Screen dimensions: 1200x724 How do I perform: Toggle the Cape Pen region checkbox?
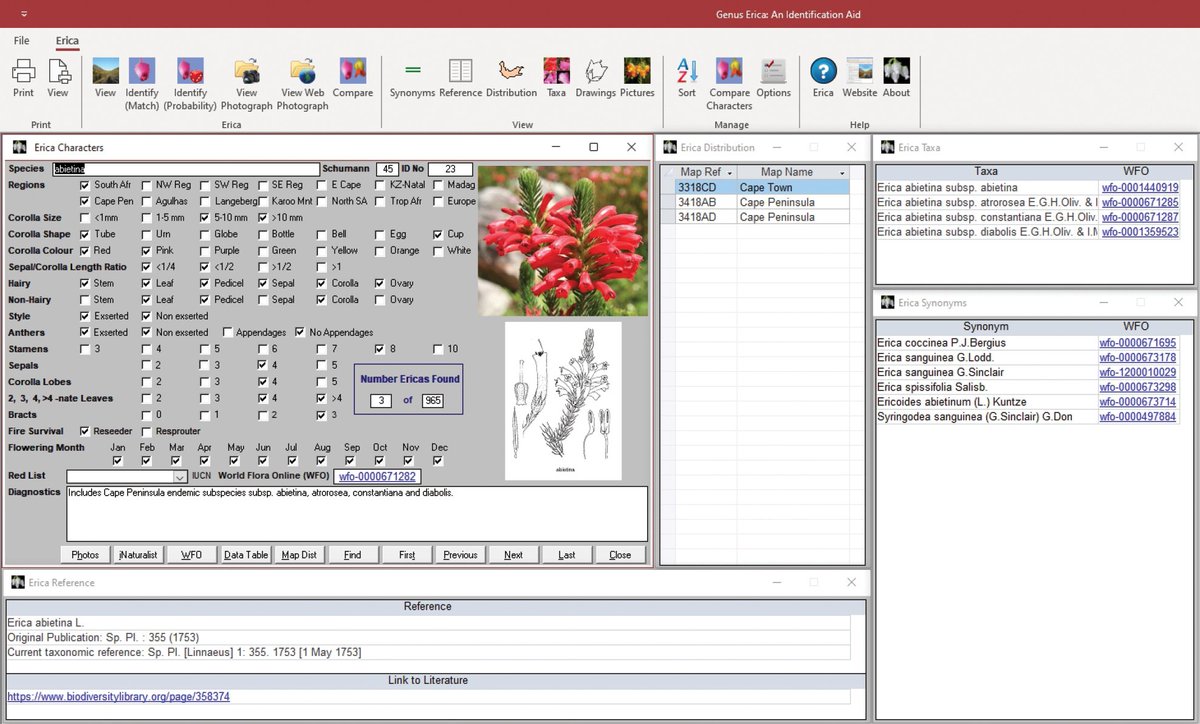coord(84,201)
